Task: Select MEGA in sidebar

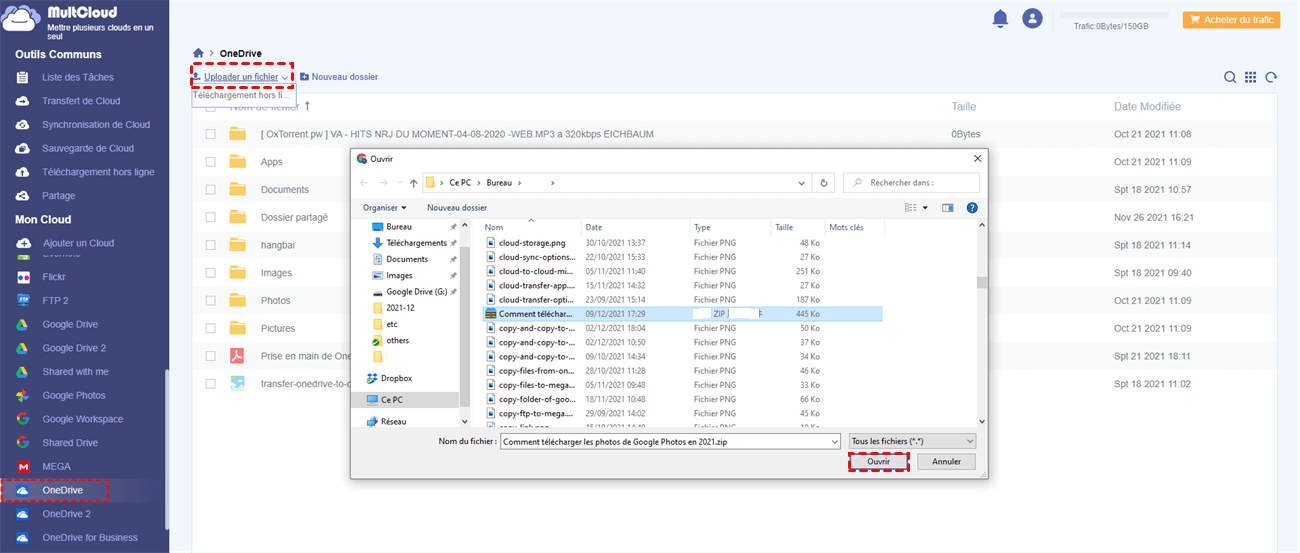Action: 57,467
